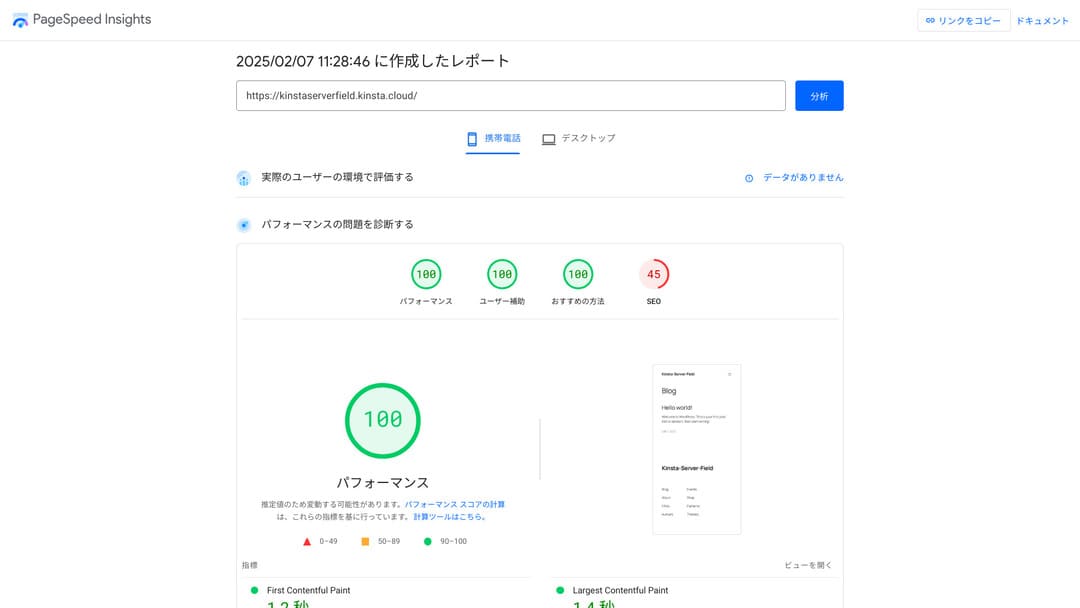
Task: Select the SEO score gauge showing 45
Action: (654, 274)
